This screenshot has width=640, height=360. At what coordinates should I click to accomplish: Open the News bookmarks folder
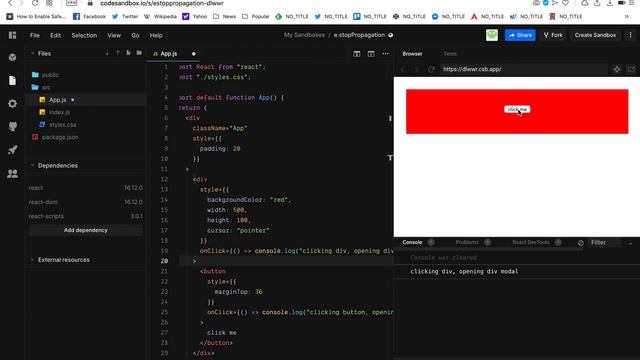(224, 16)
